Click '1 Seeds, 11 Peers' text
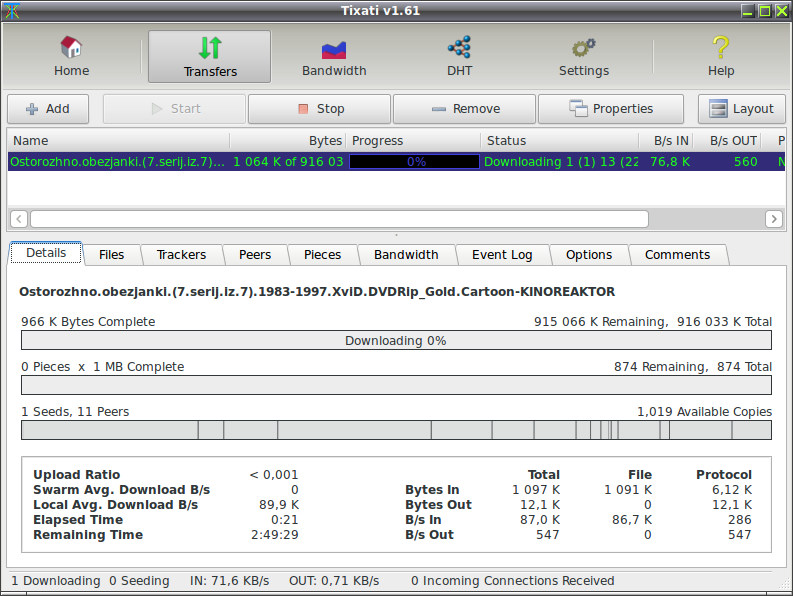 75,412
